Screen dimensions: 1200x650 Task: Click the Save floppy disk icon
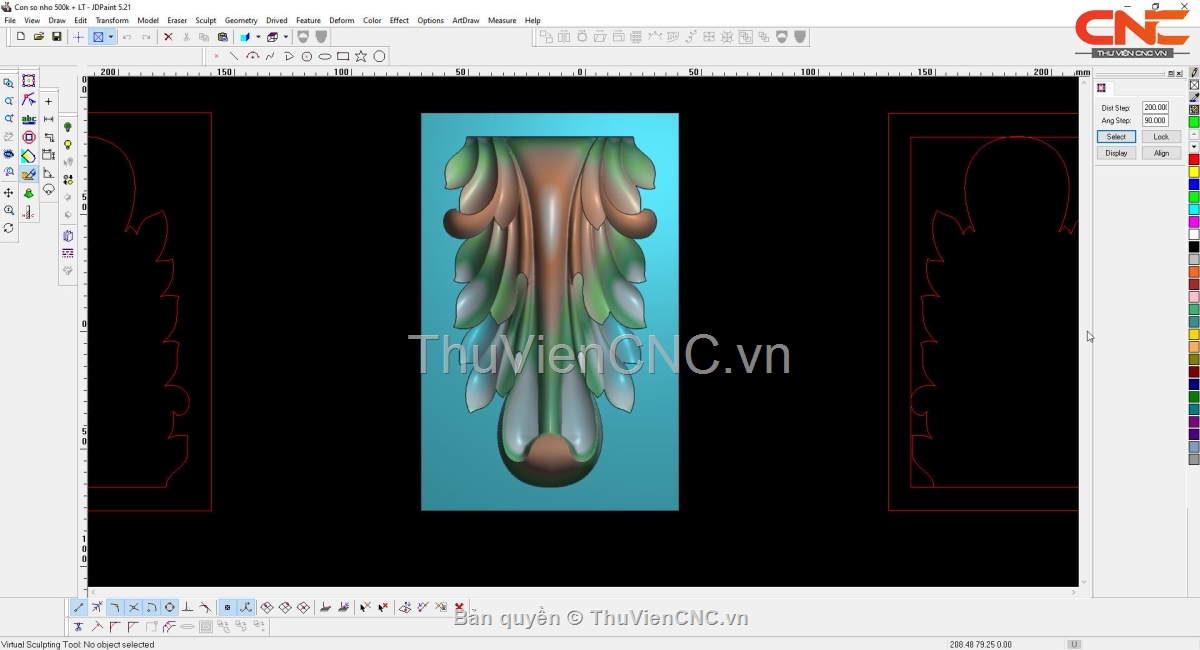[57, 37]
